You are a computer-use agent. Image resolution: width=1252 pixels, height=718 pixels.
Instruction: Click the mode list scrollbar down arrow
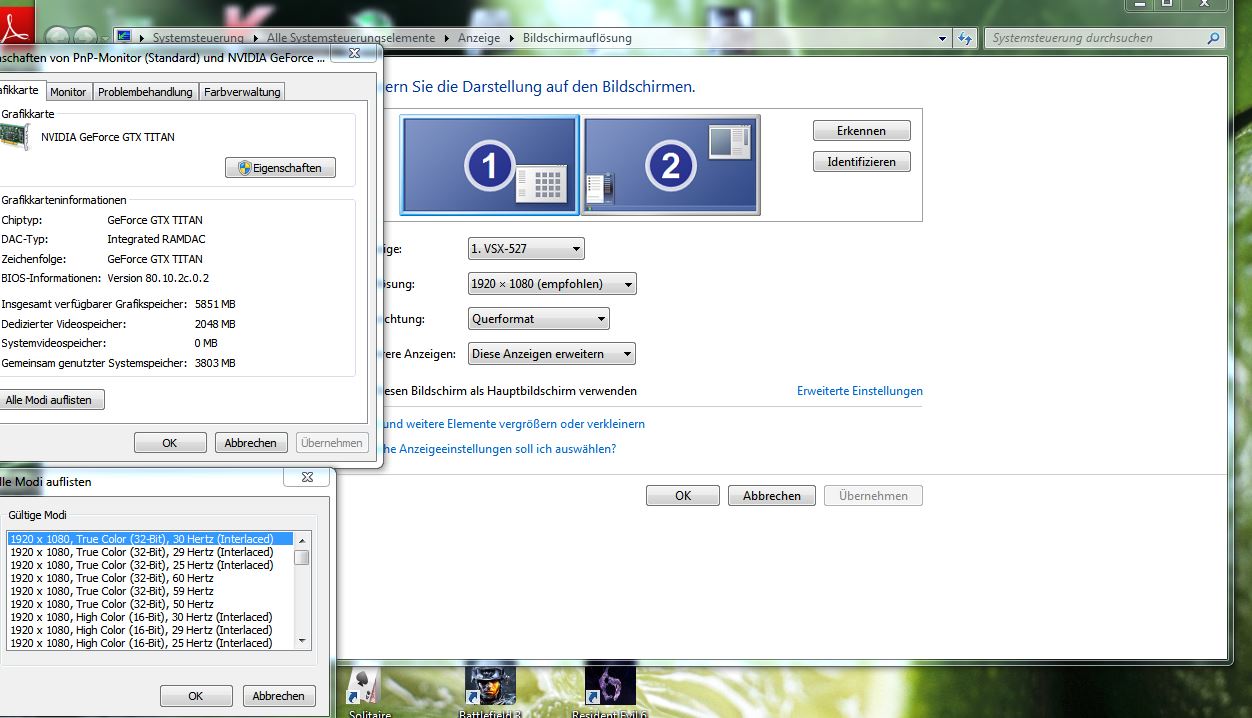[301, 642]
